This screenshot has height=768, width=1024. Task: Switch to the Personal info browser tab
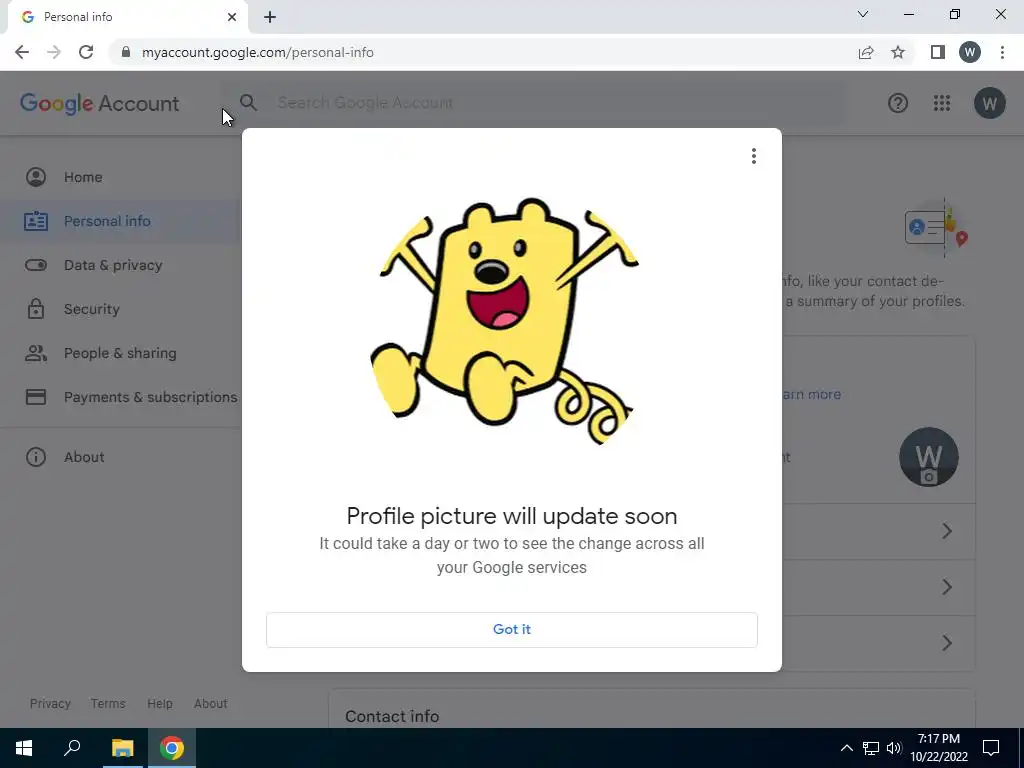[x=127, y=17]
